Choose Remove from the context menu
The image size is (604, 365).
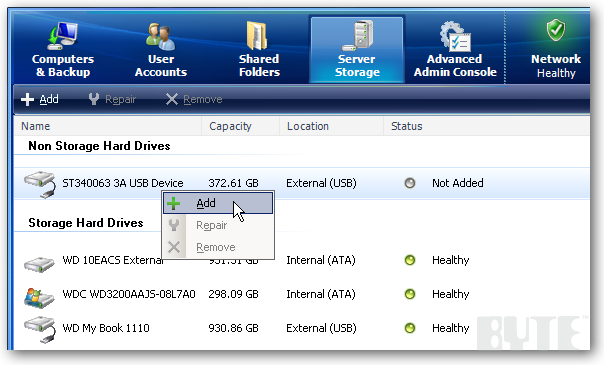[218, 247]
